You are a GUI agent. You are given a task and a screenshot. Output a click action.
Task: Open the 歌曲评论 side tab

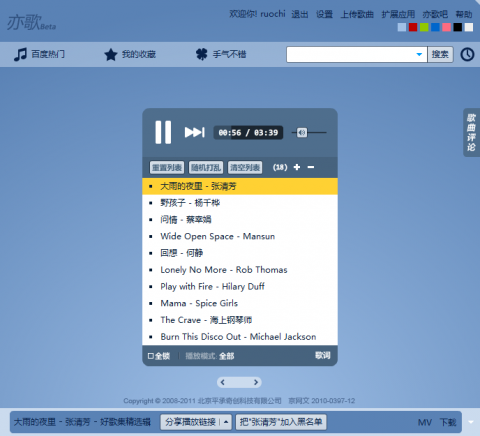(471, 132)
